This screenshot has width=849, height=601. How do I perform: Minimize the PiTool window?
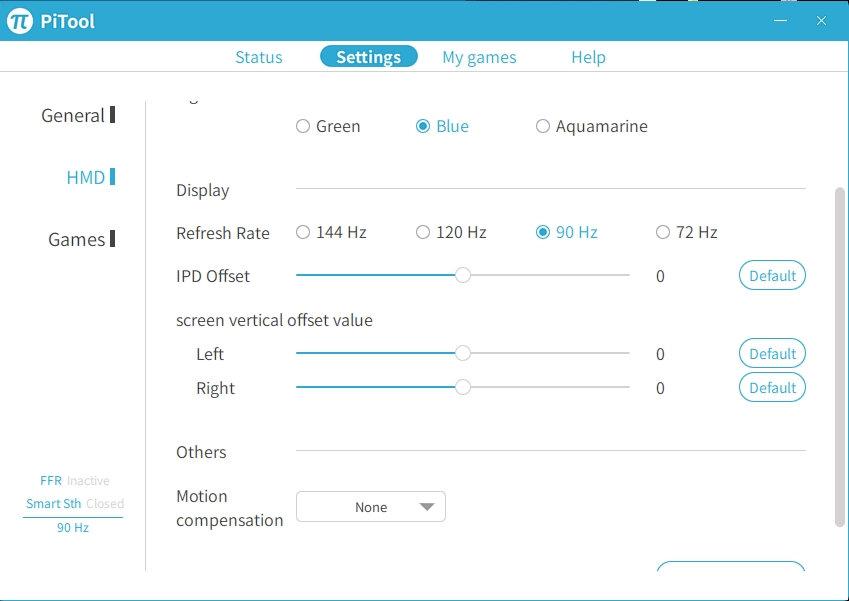coord(781,20)
